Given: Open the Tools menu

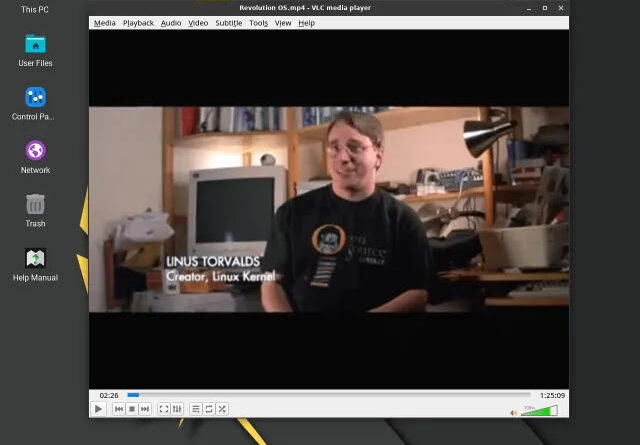Looking at the screenshot, I should click(x=258, y=23).
